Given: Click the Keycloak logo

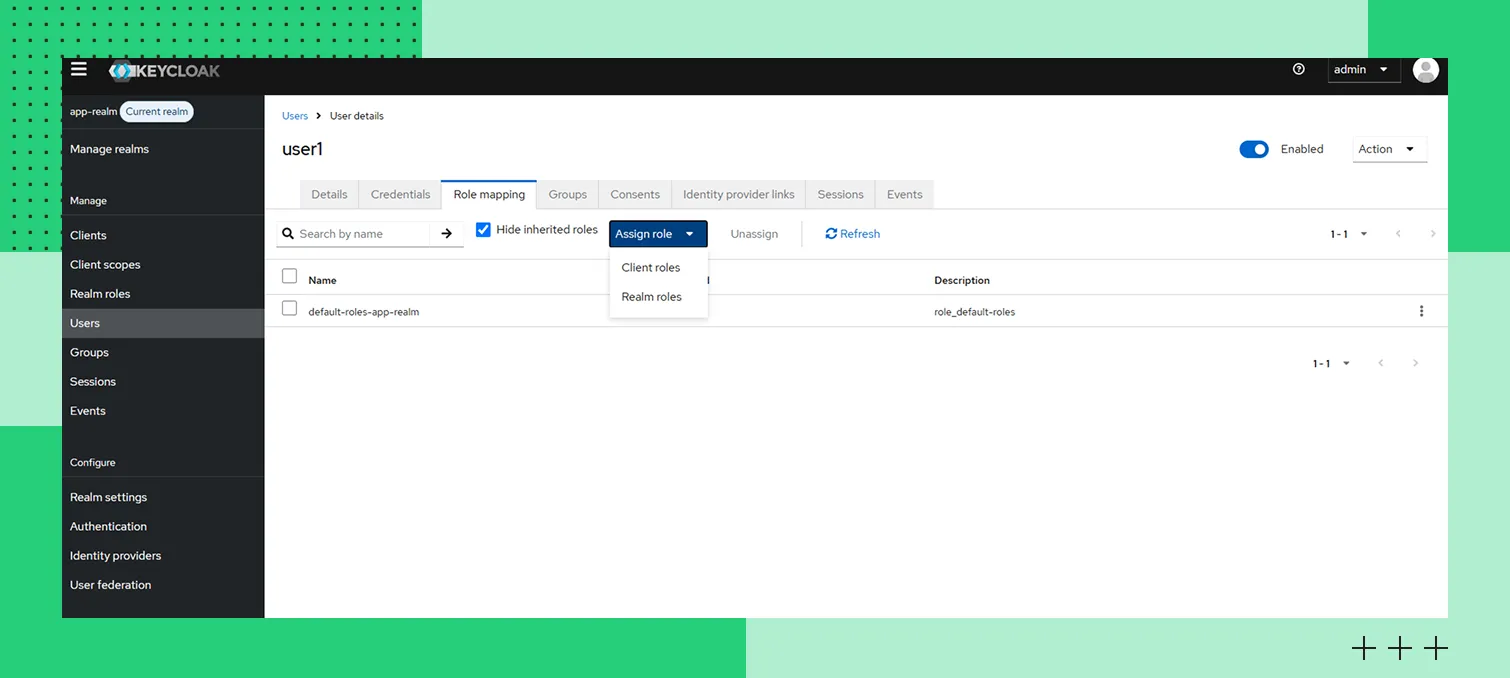Looking at the screenshot, I should point(165,71).
